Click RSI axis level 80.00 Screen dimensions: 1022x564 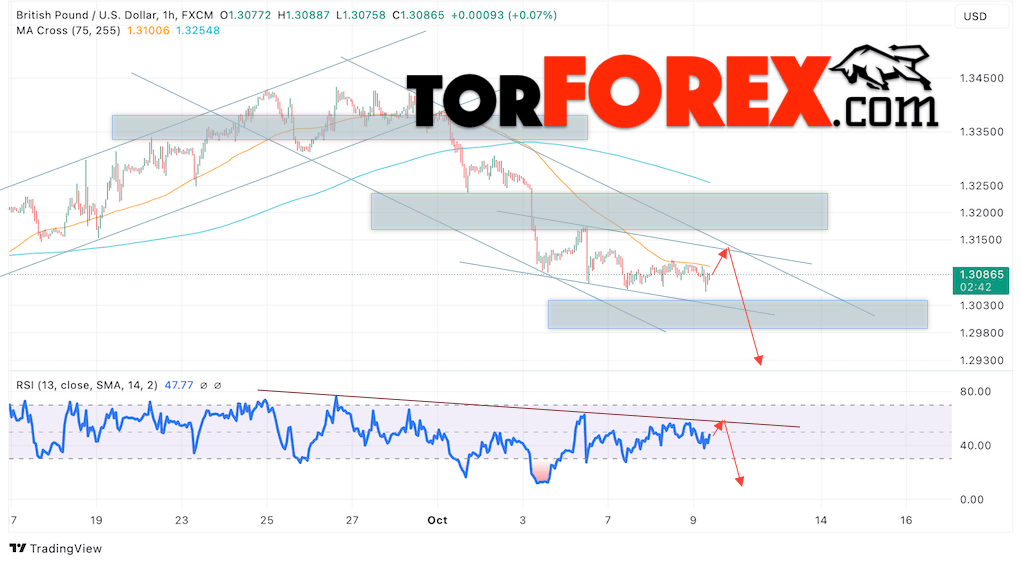pyautogui.click(x=976, y=392)
